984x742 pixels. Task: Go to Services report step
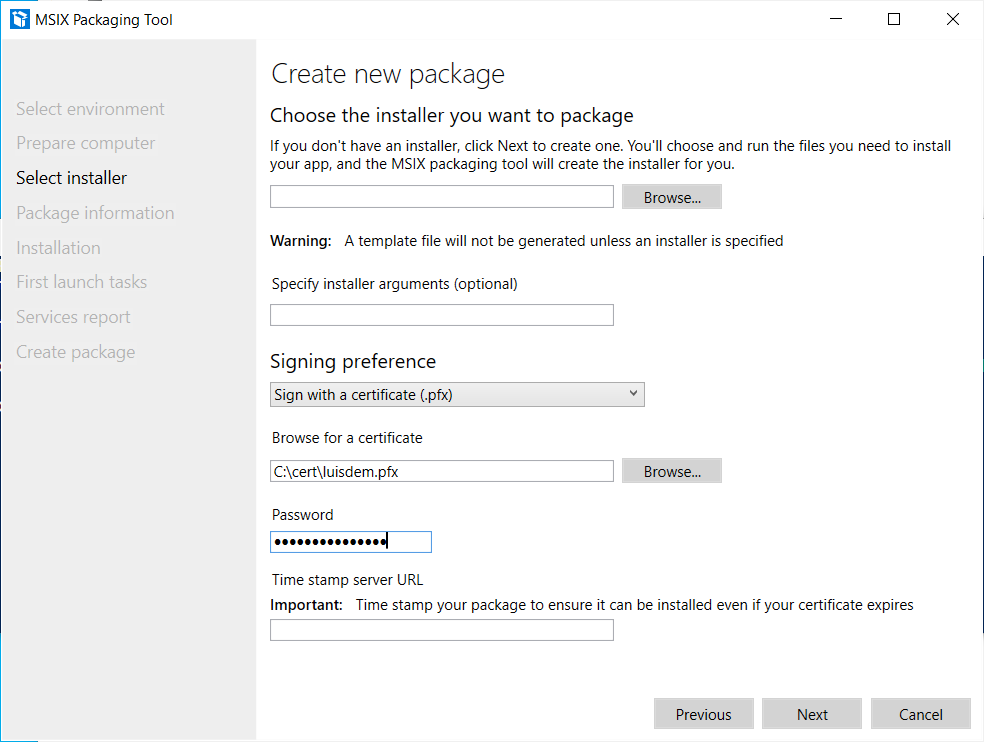73,317
